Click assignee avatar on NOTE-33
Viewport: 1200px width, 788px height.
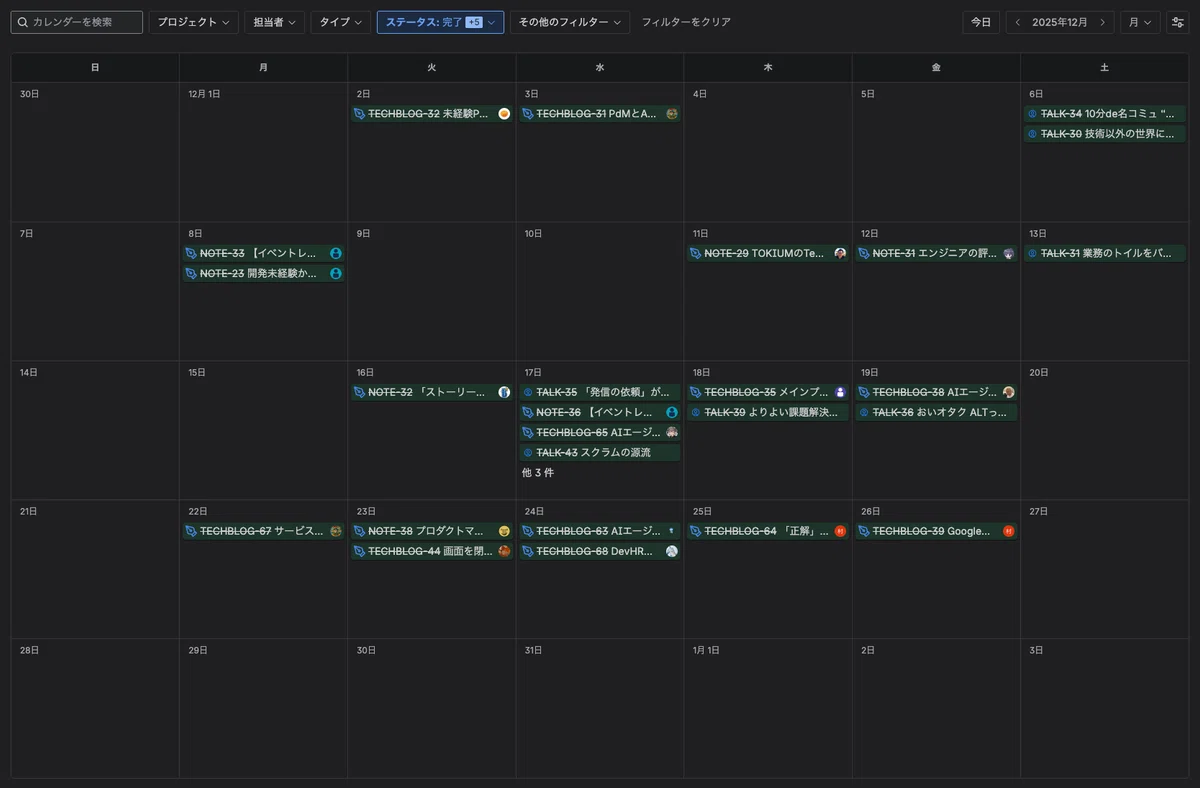point(336,253)
